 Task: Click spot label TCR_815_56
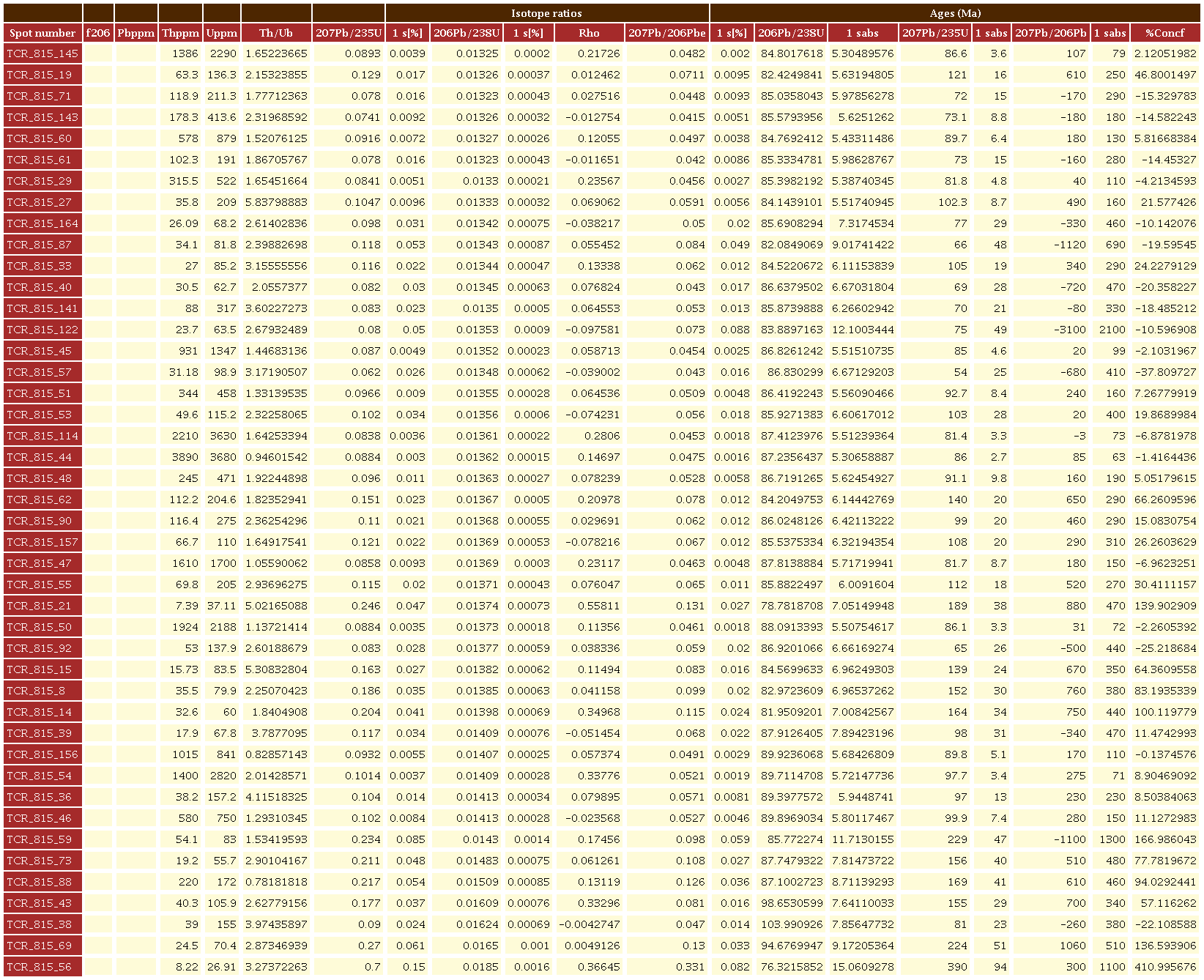pos(42,967)
